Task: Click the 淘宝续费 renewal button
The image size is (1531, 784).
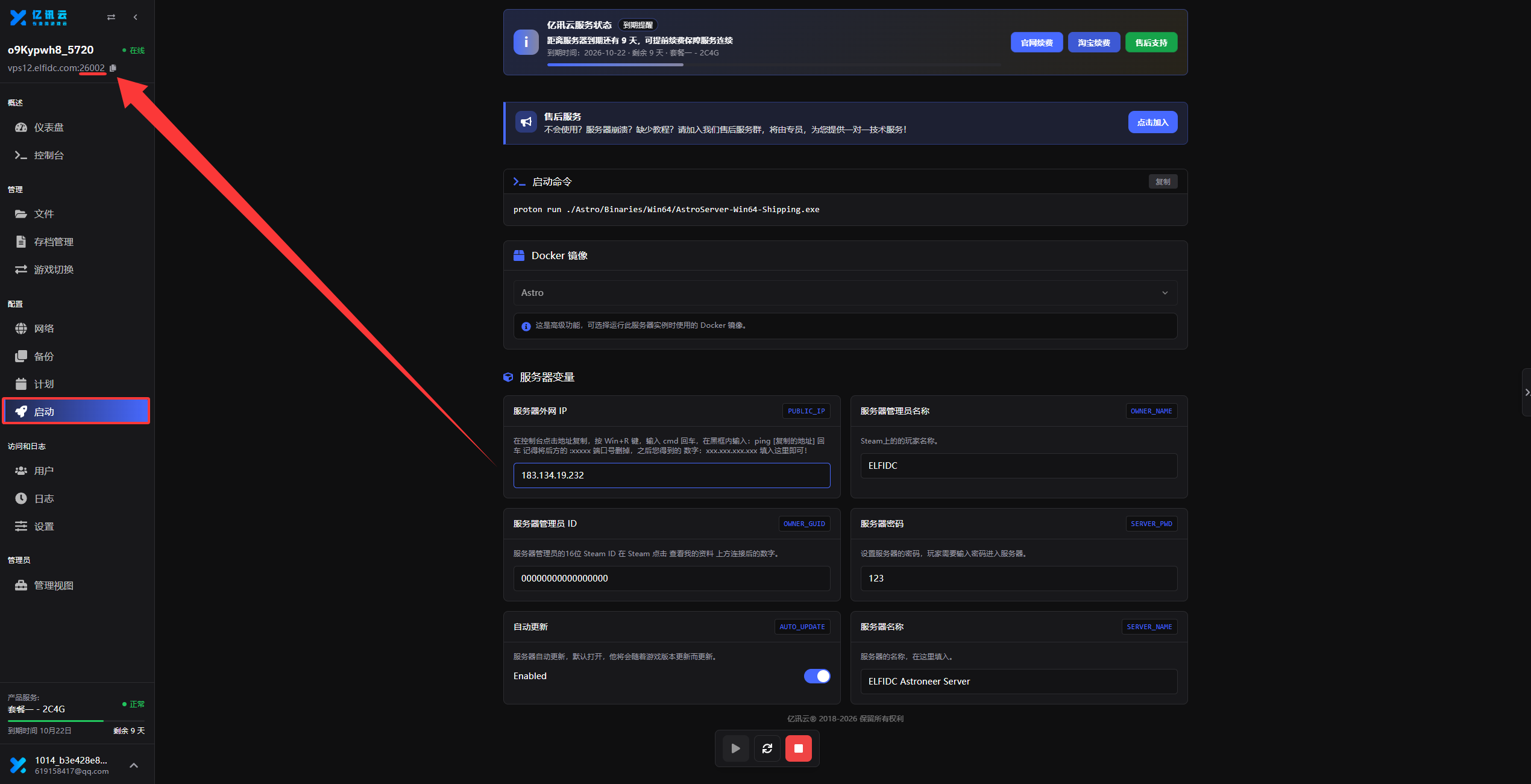Action: tap(1094, 43)
